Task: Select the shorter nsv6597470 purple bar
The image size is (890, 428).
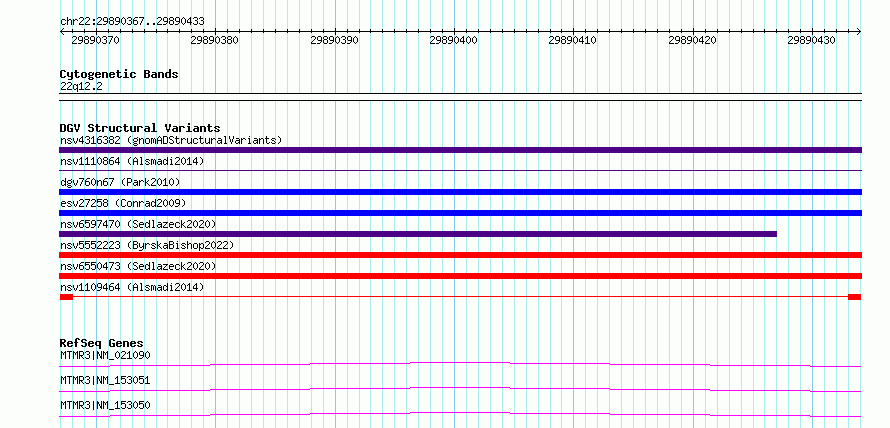Action: click(418, 234)
